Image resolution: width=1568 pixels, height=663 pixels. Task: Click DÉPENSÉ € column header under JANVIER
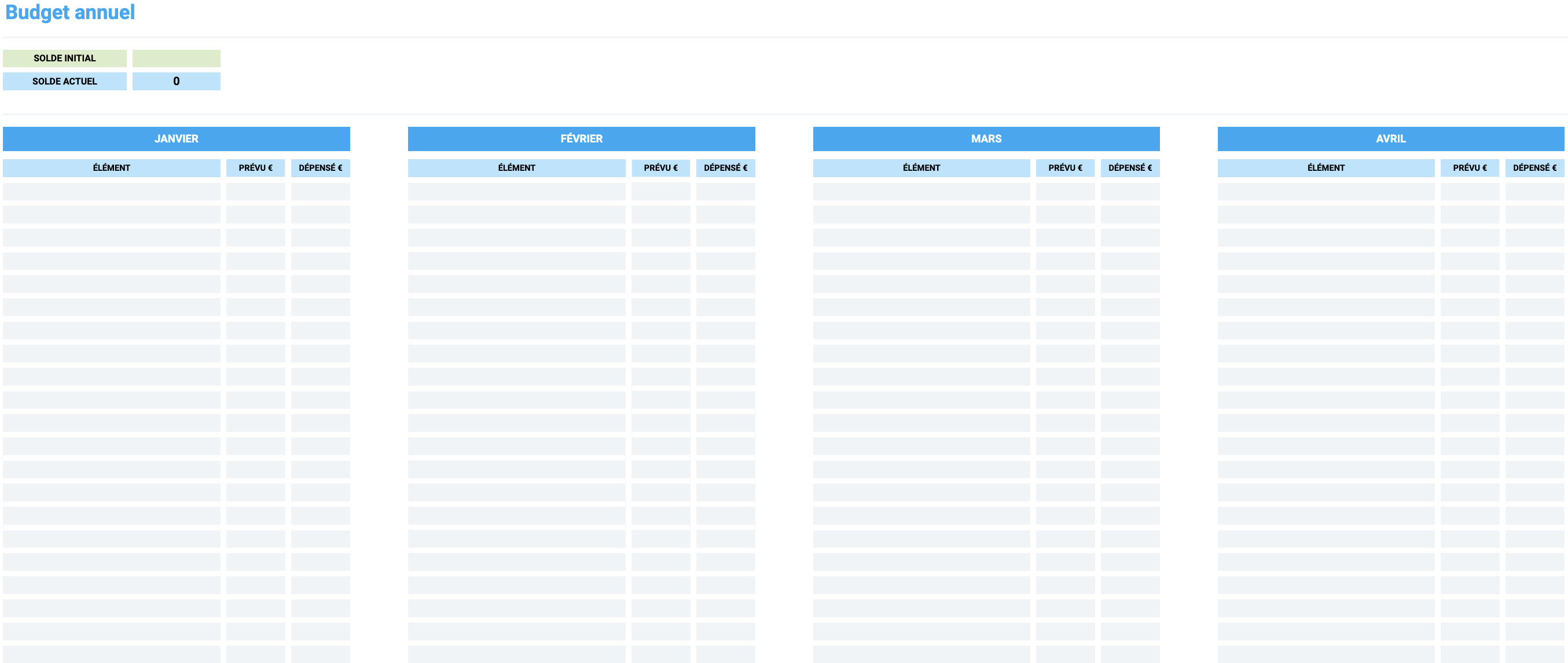tap(321, 168)
